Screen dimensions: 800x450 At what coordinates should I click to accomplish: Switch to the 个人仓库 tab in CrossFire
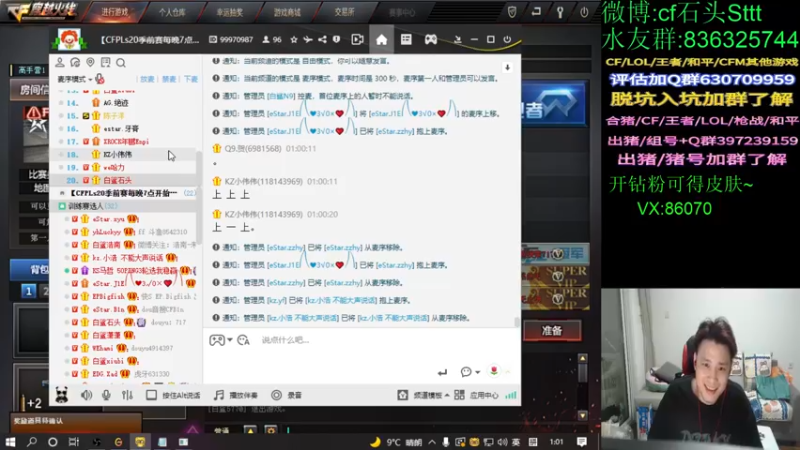click(x=172, y=12)
